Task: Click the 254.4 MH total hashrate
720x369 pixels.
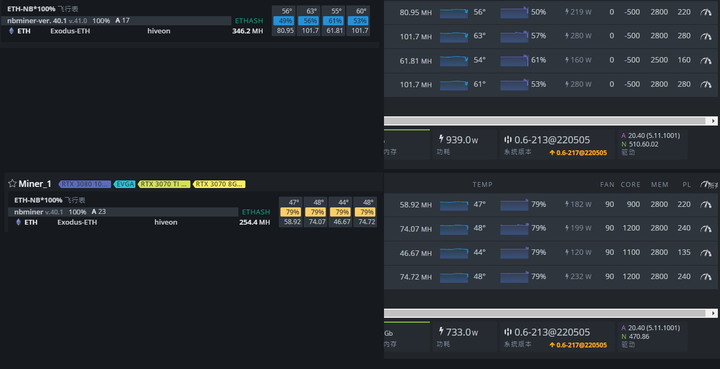Action: tap(254, 223)
